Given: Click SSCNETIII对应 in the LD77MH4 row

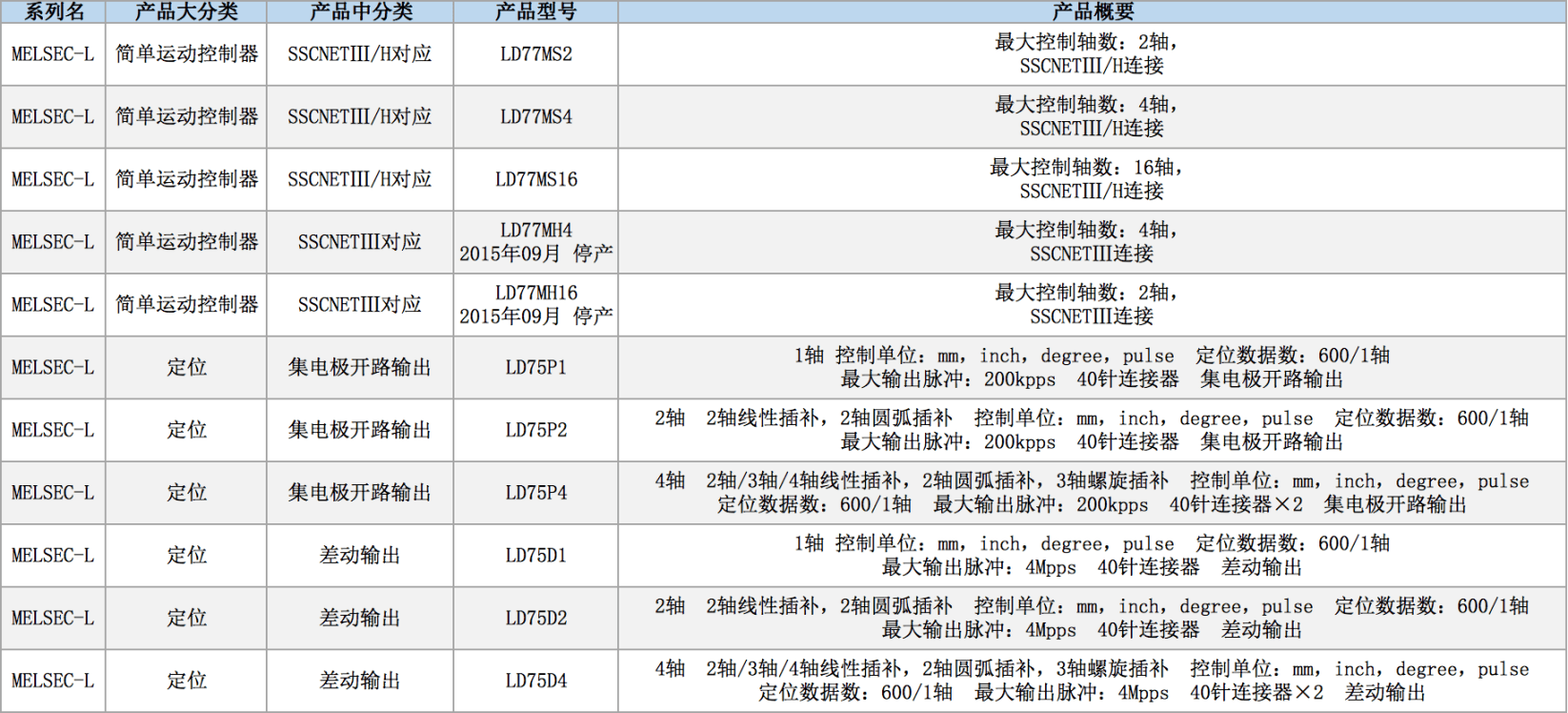Looking at the screenshot, I should pyautogui.click(x=360, y=242).
